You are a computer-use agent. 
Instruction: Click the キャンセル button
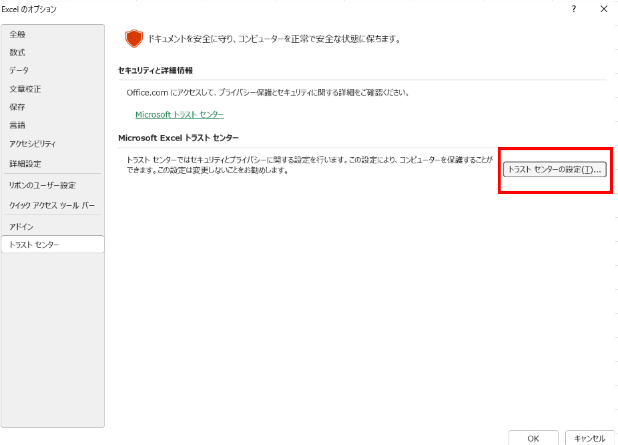click(x=590, y=438)
